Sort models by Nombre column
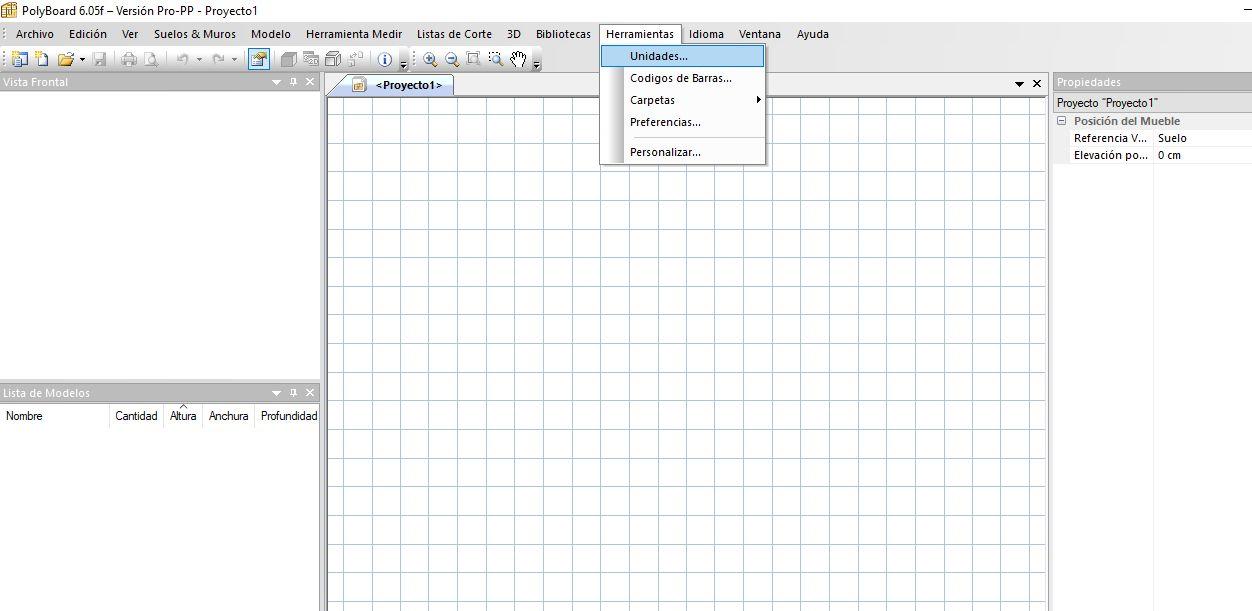 [55, 416]
